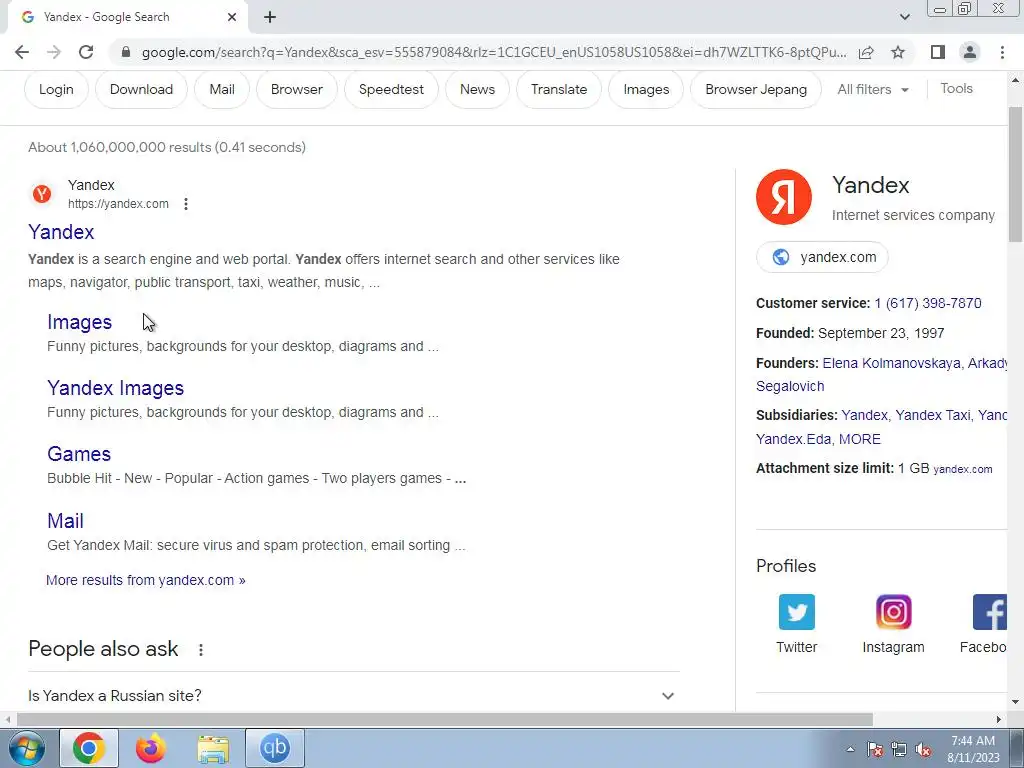Click the address bar URL field

[x=494, y=52]
